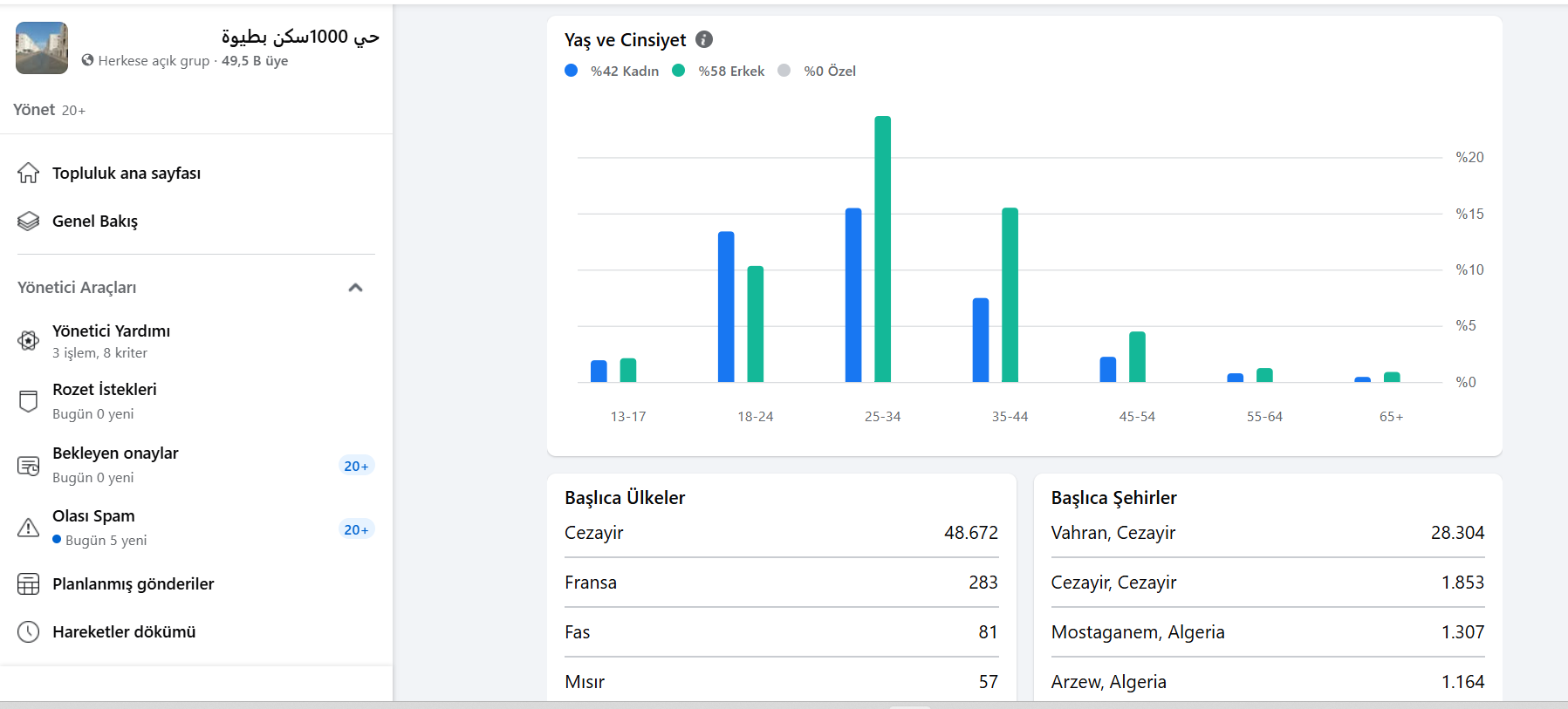The height and width of the screenshot is (709, 1568).
Task: Click the Yönetici Yardımı gear icon
Action: click(x=28, y=341)
